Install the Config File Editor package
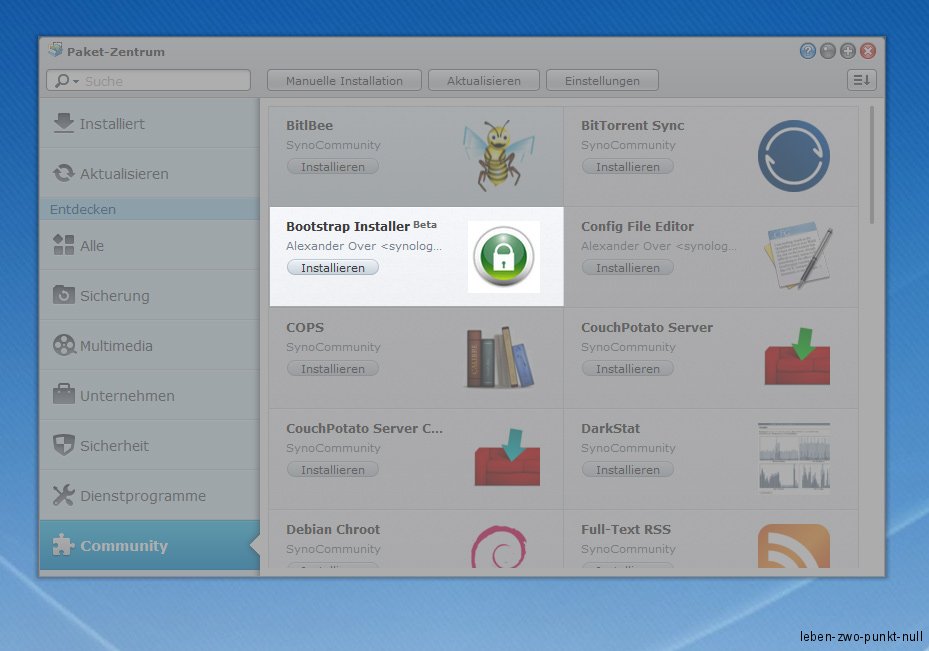 click(627, 267)
